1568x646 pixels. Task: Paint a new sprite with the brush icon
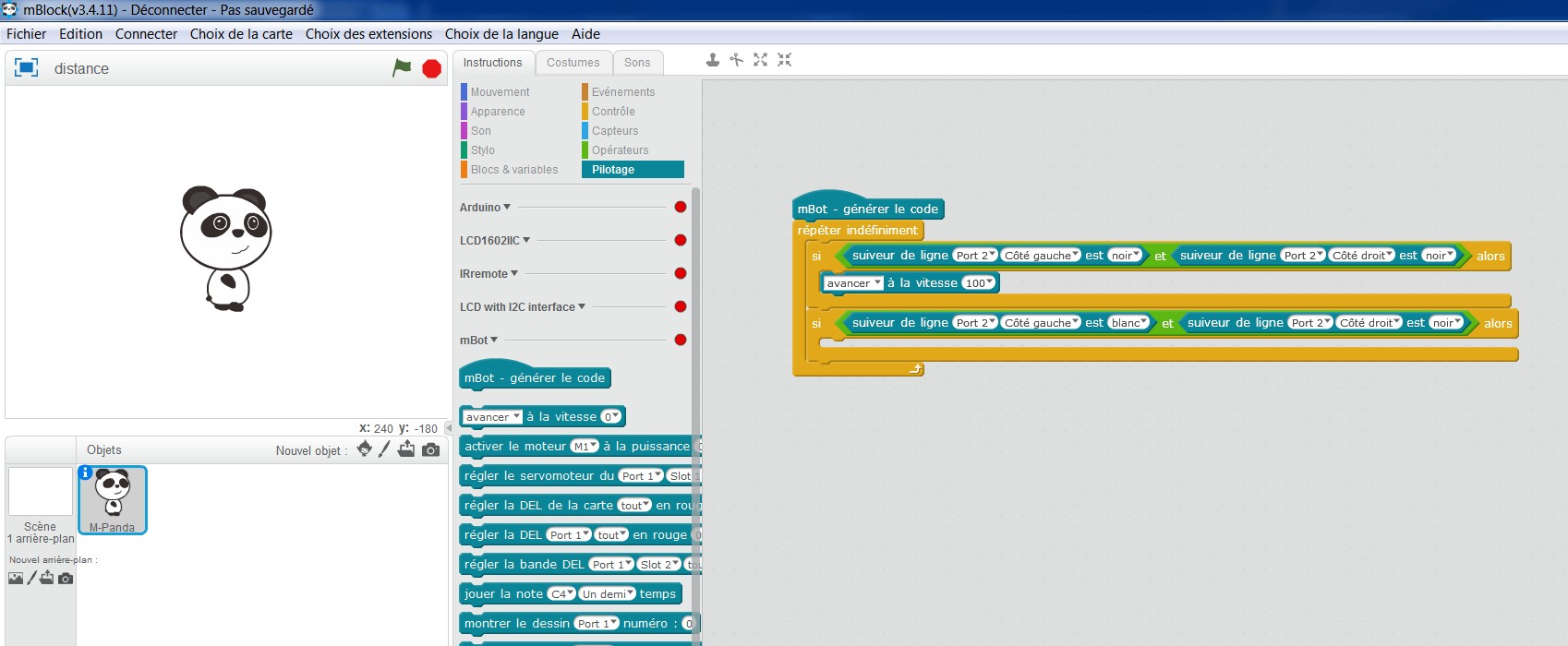click(x=385, y=449)
